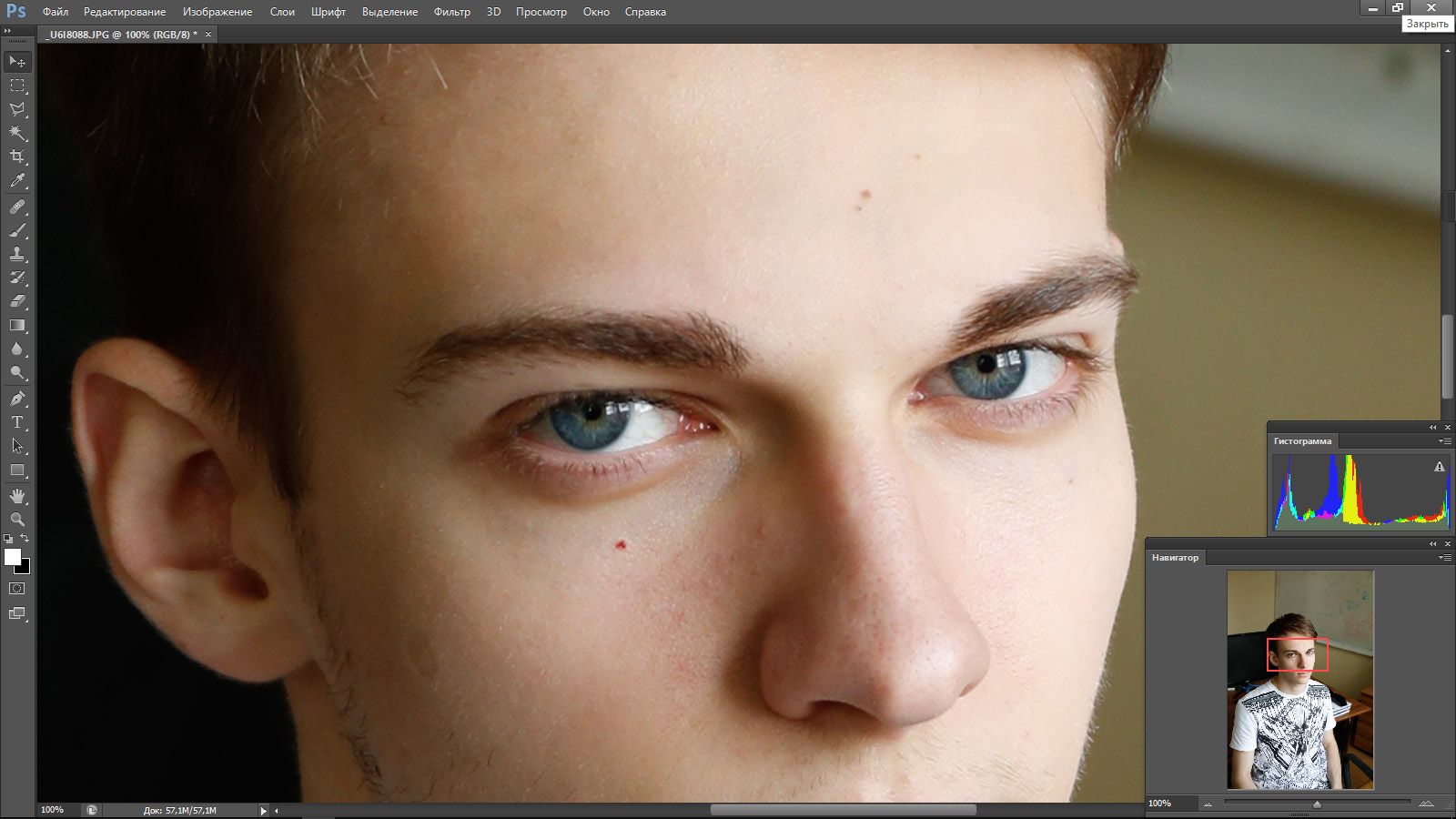Screen dimensions: 1456x819
Task: Click the Photoshop Ps logo
Action: (16, 11)
